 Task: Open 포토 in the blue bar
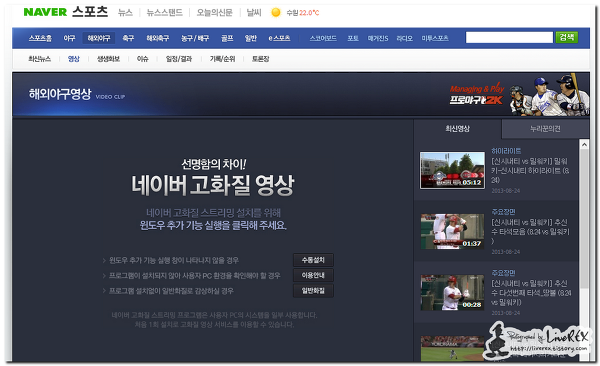click(353, 38)
